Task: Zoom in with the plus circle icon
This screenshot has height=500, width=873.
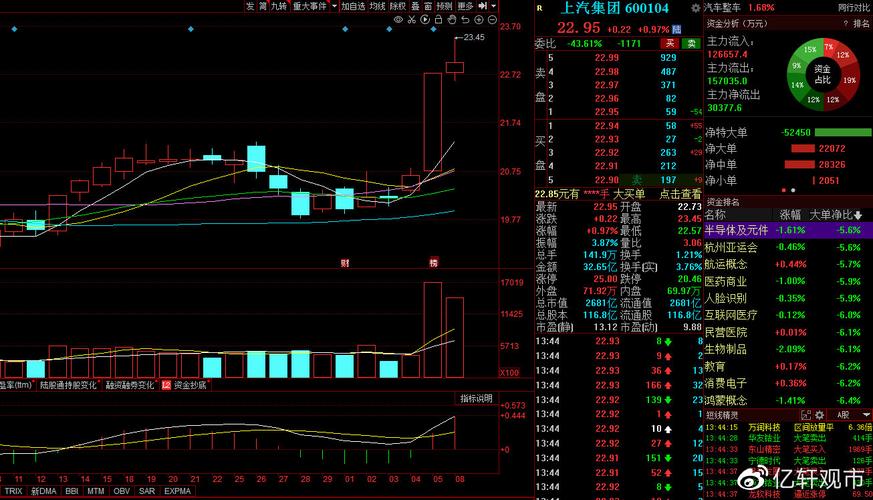Action: click(x=479, y=20)
